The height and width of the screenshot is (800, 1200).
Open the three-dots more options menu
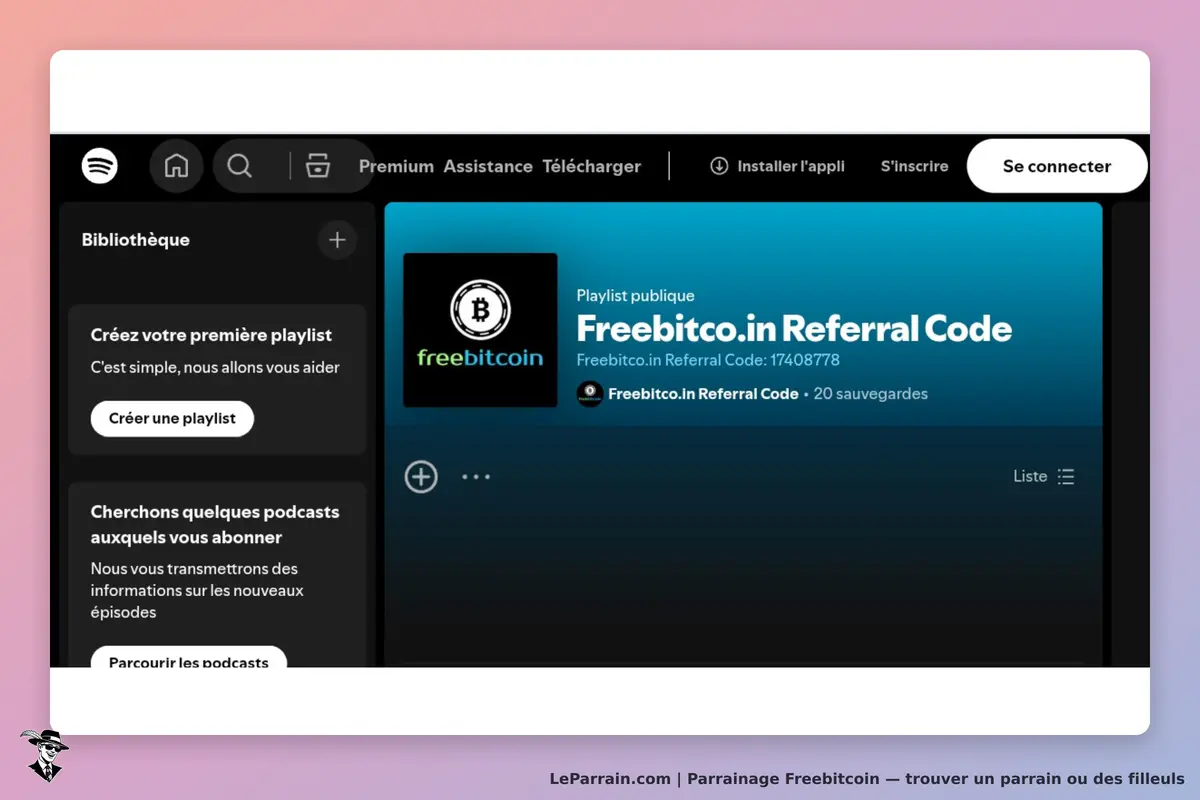pos(476,477)
